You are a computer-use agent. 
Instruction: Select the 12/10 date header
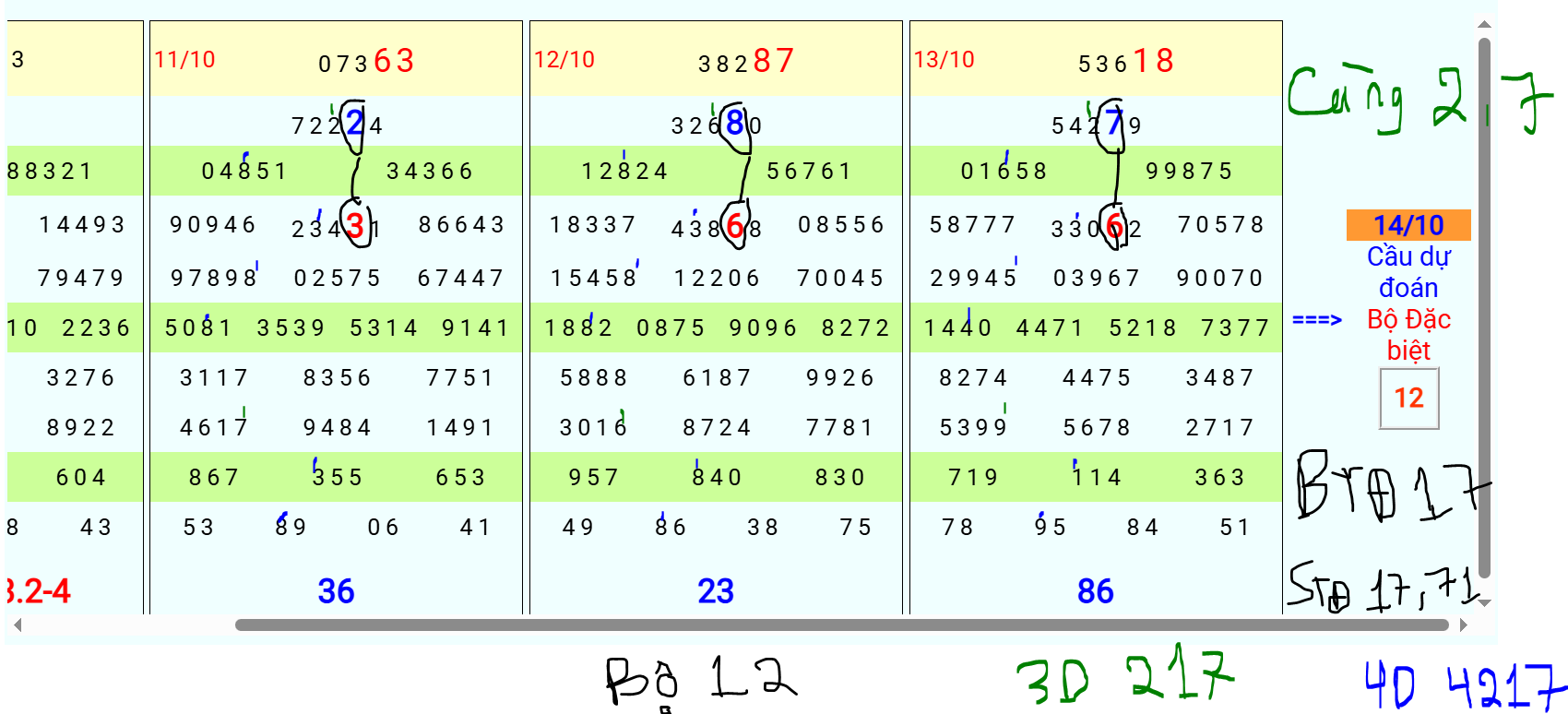pos(564,60)
